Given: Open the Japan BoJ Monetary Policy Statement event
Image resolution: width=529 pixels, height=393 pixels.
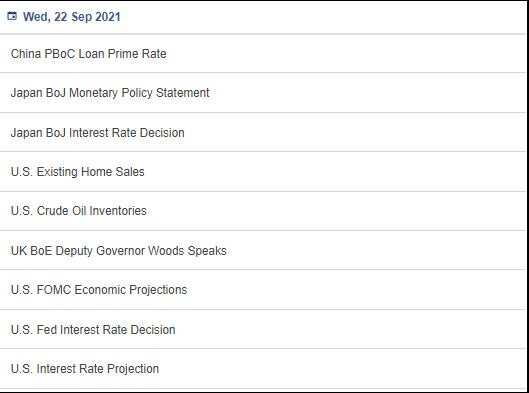Looking at the screenshot, I should pos(263,93).
